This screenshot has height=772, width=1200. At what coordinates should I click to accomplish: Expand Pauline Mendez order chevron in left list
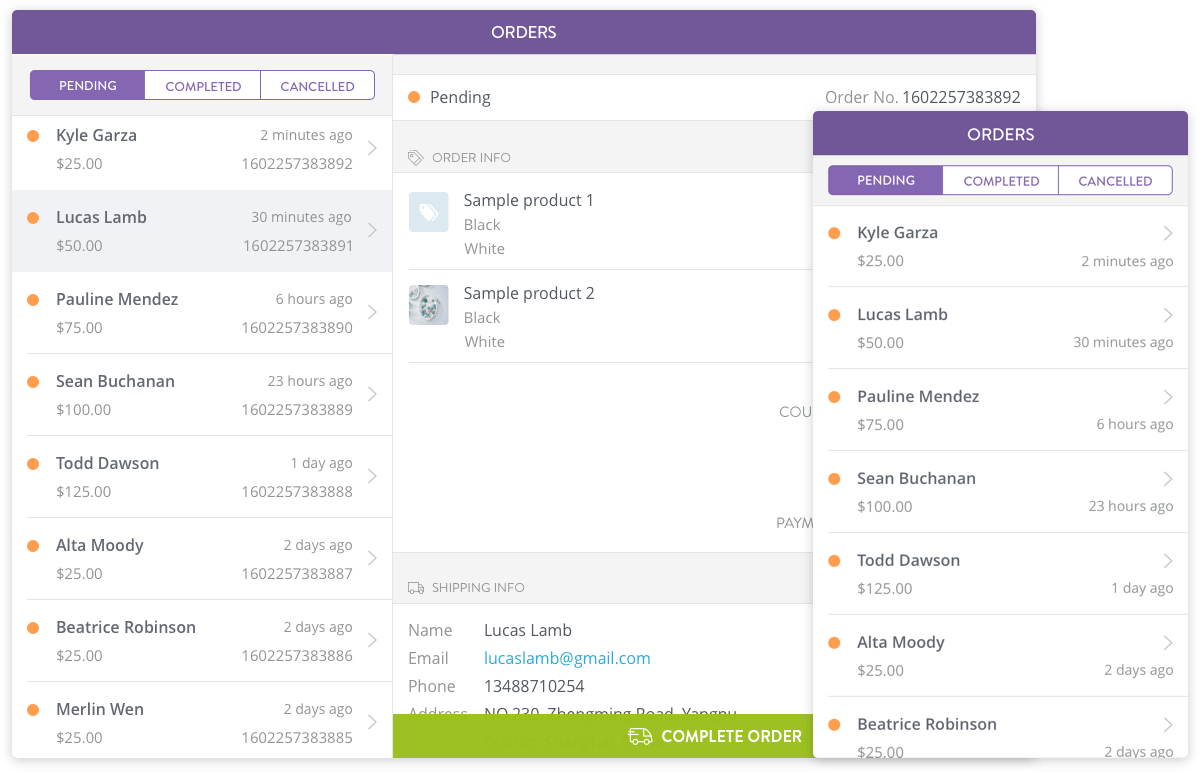click(372, 313)
